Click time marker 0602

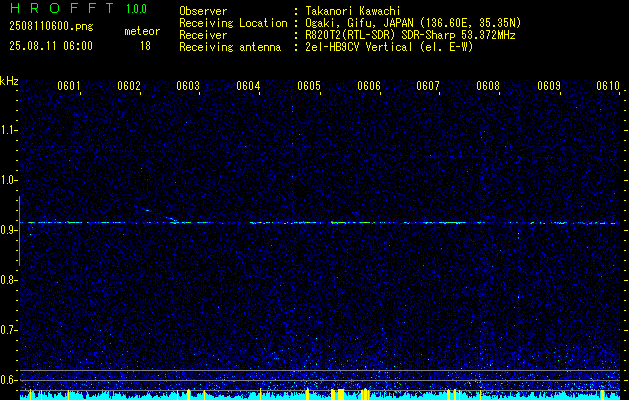click(129, 86)
